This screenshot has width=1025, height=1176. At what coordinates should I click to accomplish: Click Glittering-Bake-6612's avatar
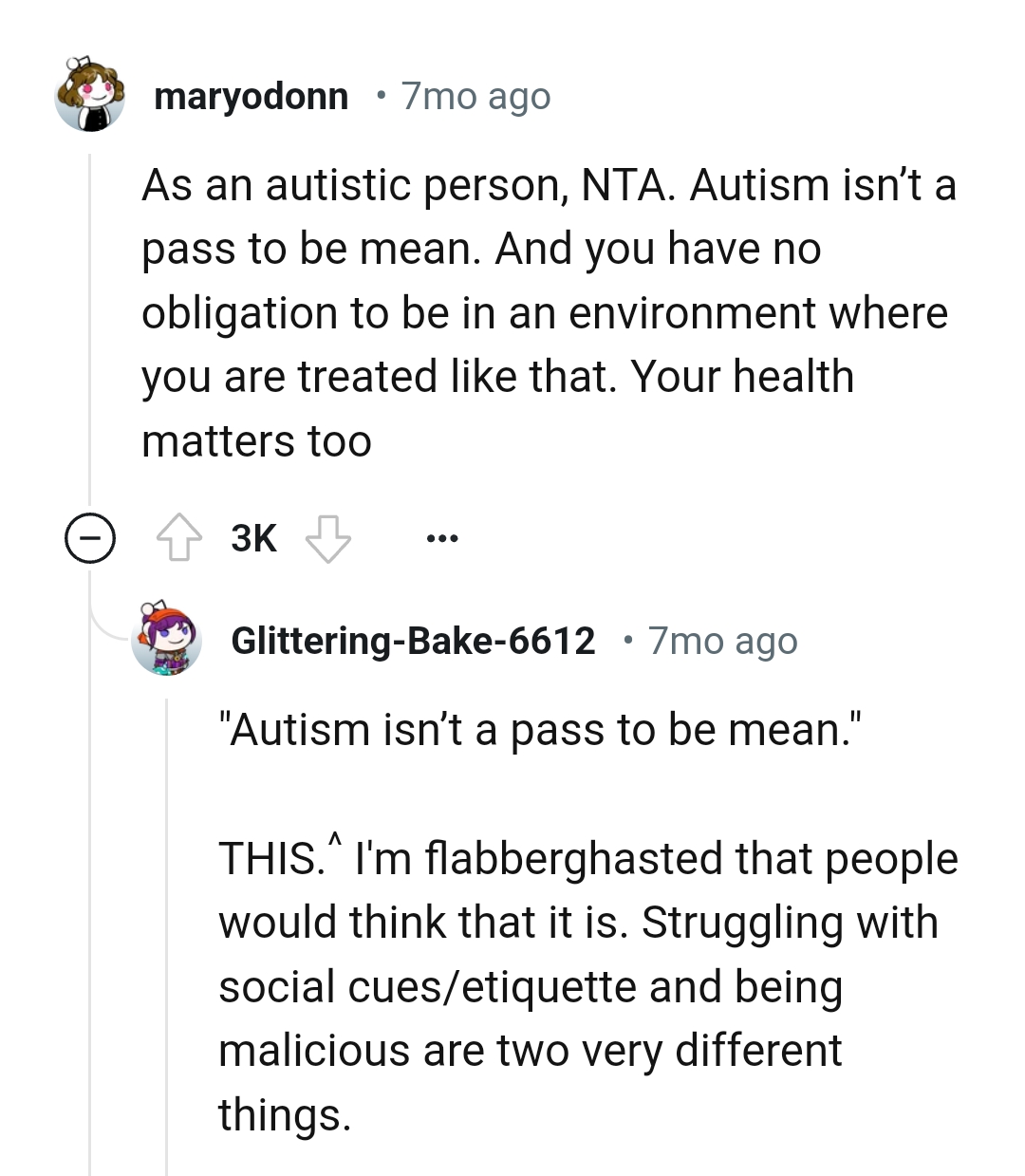coord(169,640)
